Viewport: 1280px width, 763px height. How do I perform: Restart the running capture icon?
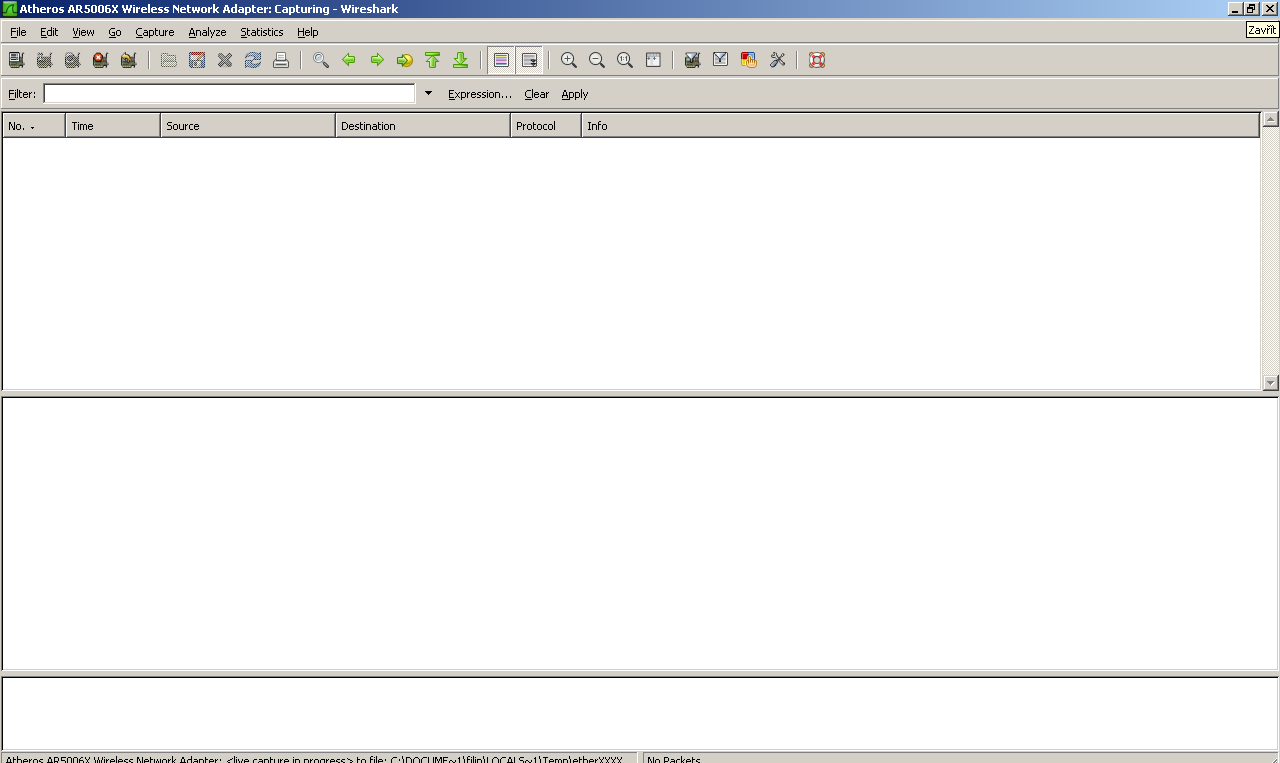coord(128,60)
